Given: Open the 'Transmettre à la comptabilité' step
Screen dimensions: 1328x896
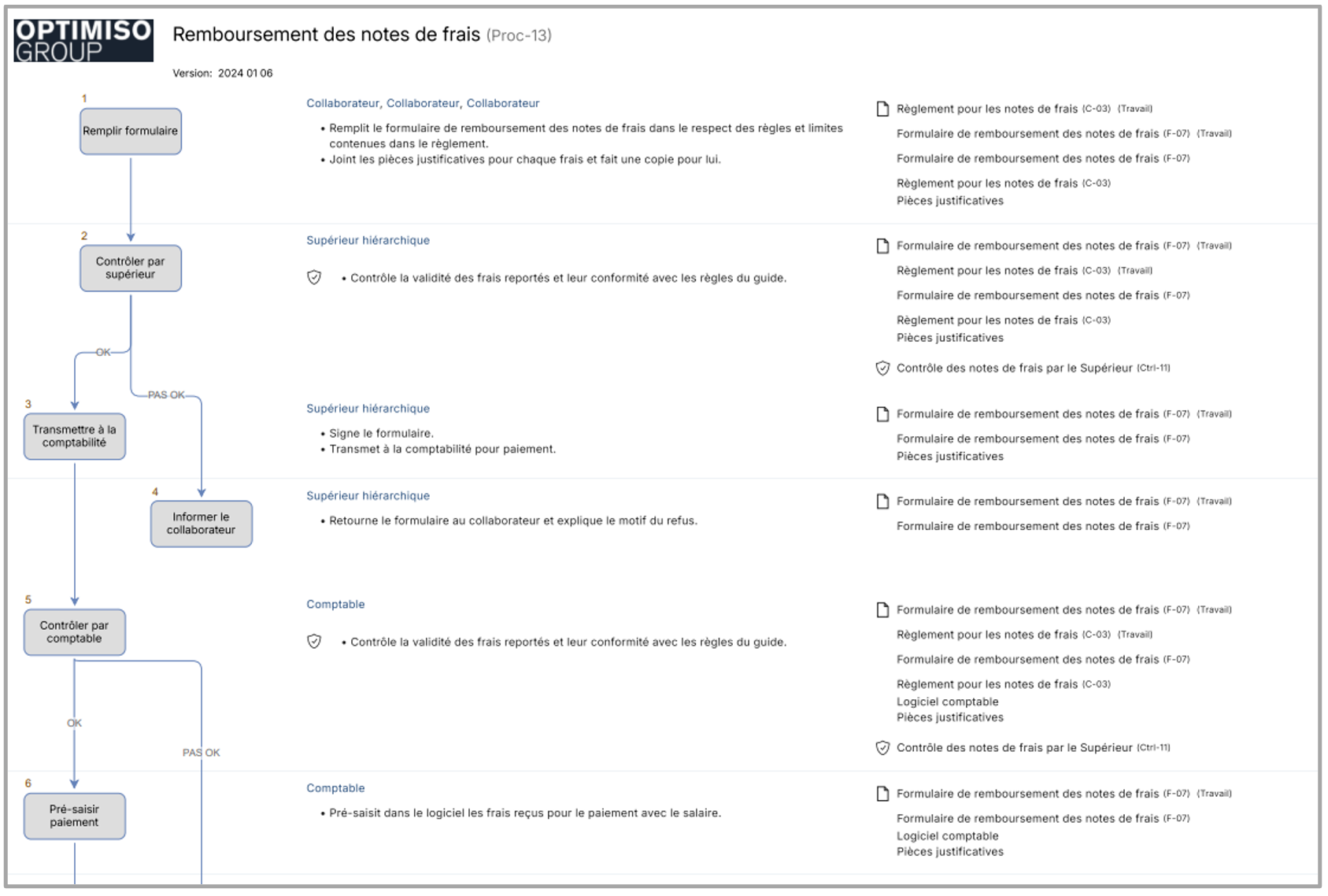Looking at the screenshot, I should coord(75,436).
